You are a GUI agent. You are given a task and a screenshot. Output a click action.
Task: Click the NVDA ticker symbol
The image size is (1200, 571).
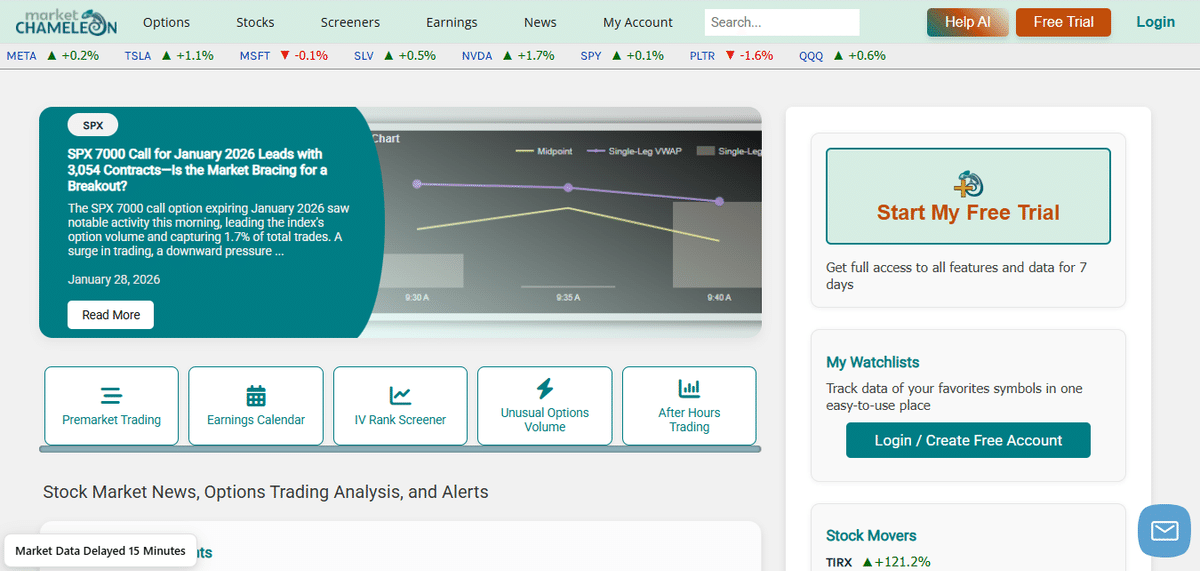[x=477, y=56]
